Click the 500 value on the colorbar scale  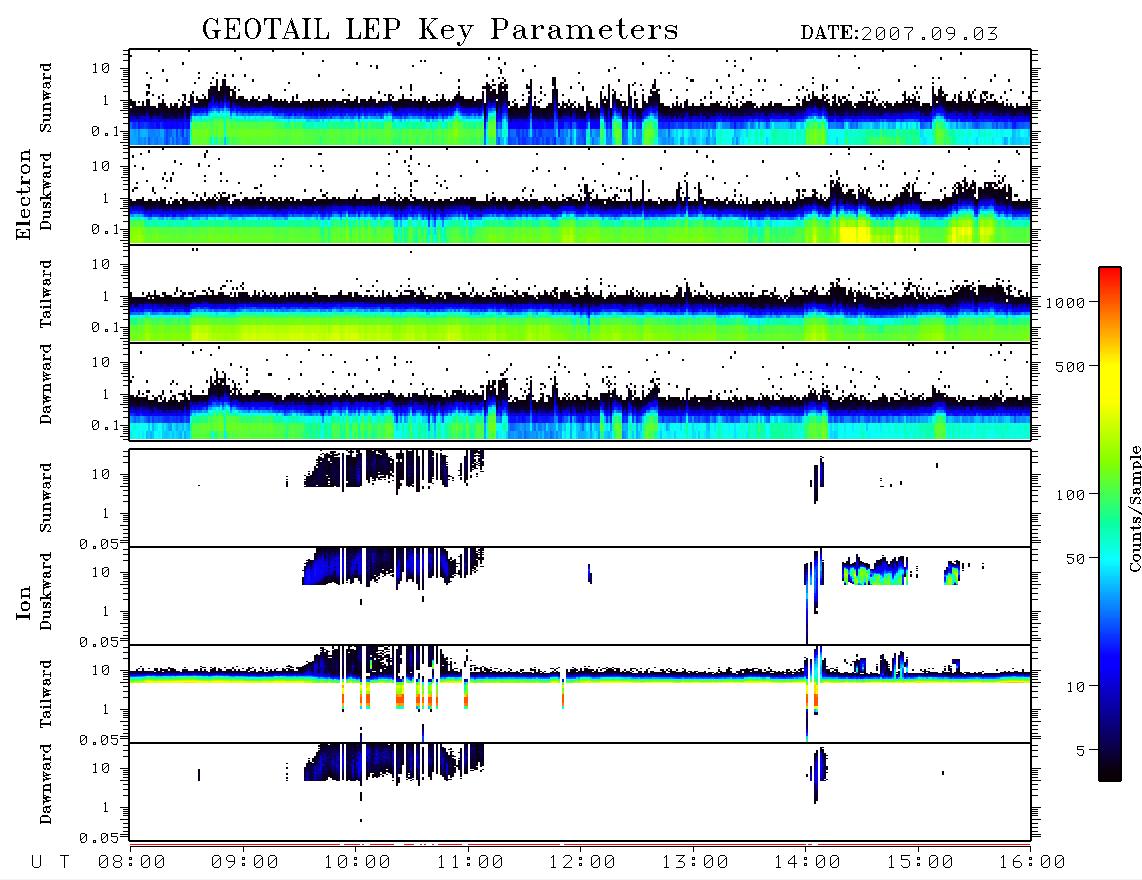pyautogui.click(x=1070, y=366)
